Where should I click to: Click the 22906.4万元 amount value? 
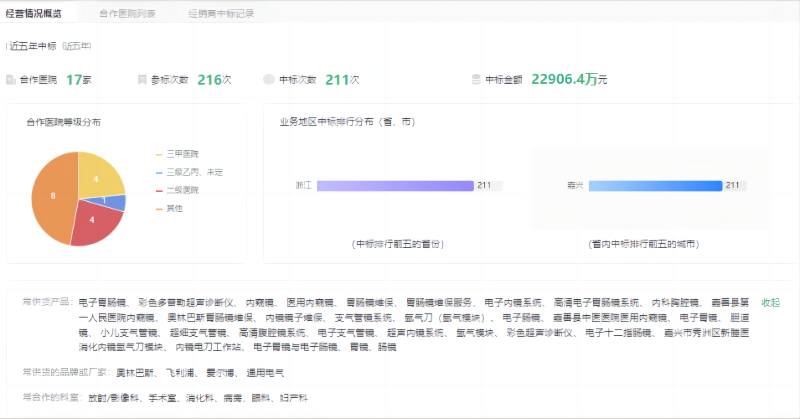[569, 79]
